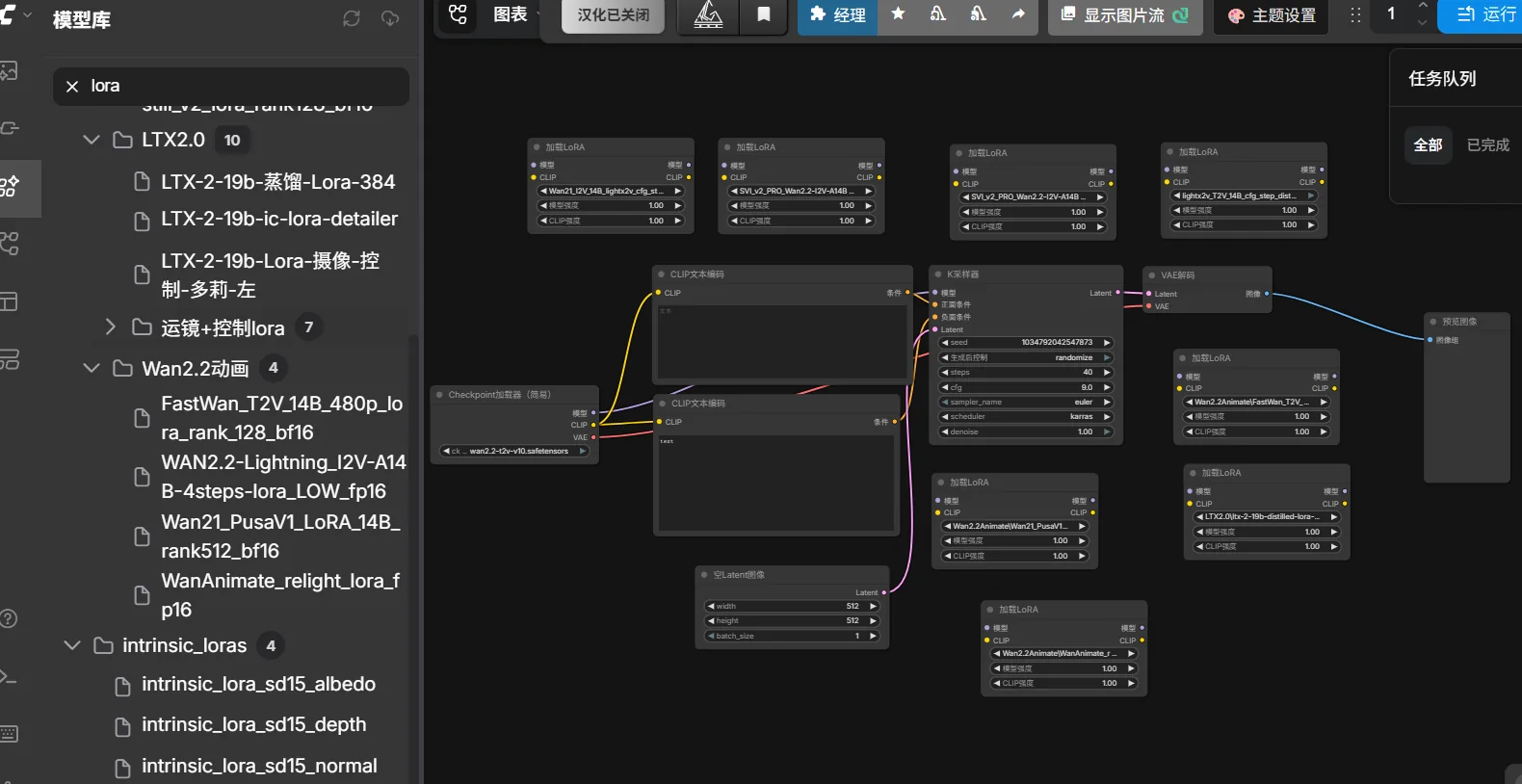Click the second model-share icon before the arrow
Image resolution: width=1522 pixels, height=784 pixels.
click(x=978, y=14)
